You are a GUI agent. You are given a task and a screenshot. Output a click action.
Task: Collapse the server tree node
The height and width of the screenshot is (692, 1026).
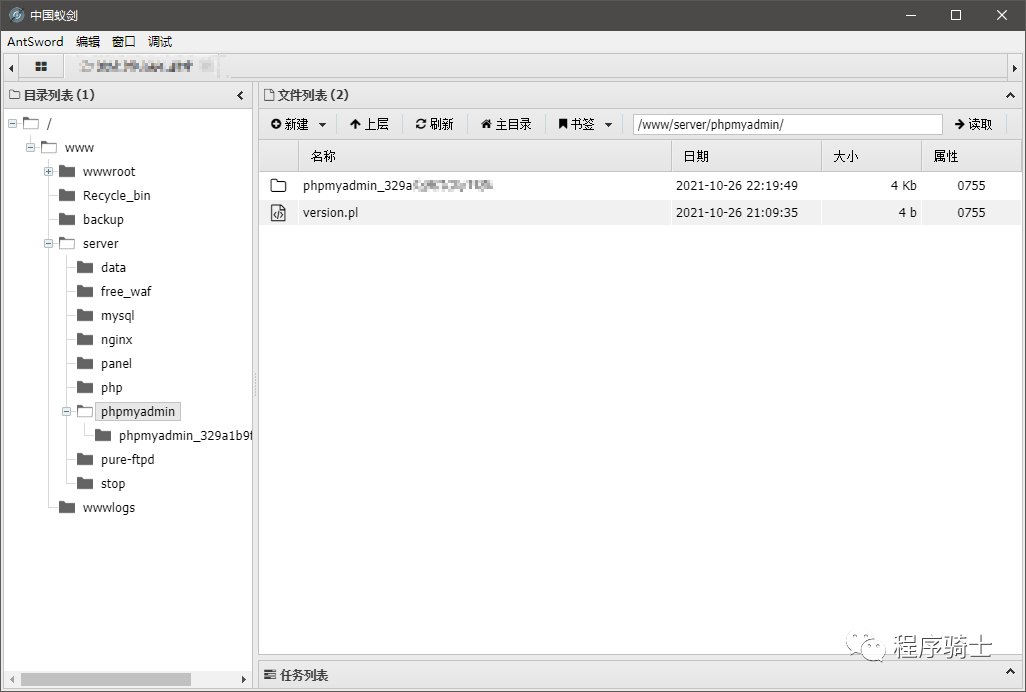click(48, 243)
